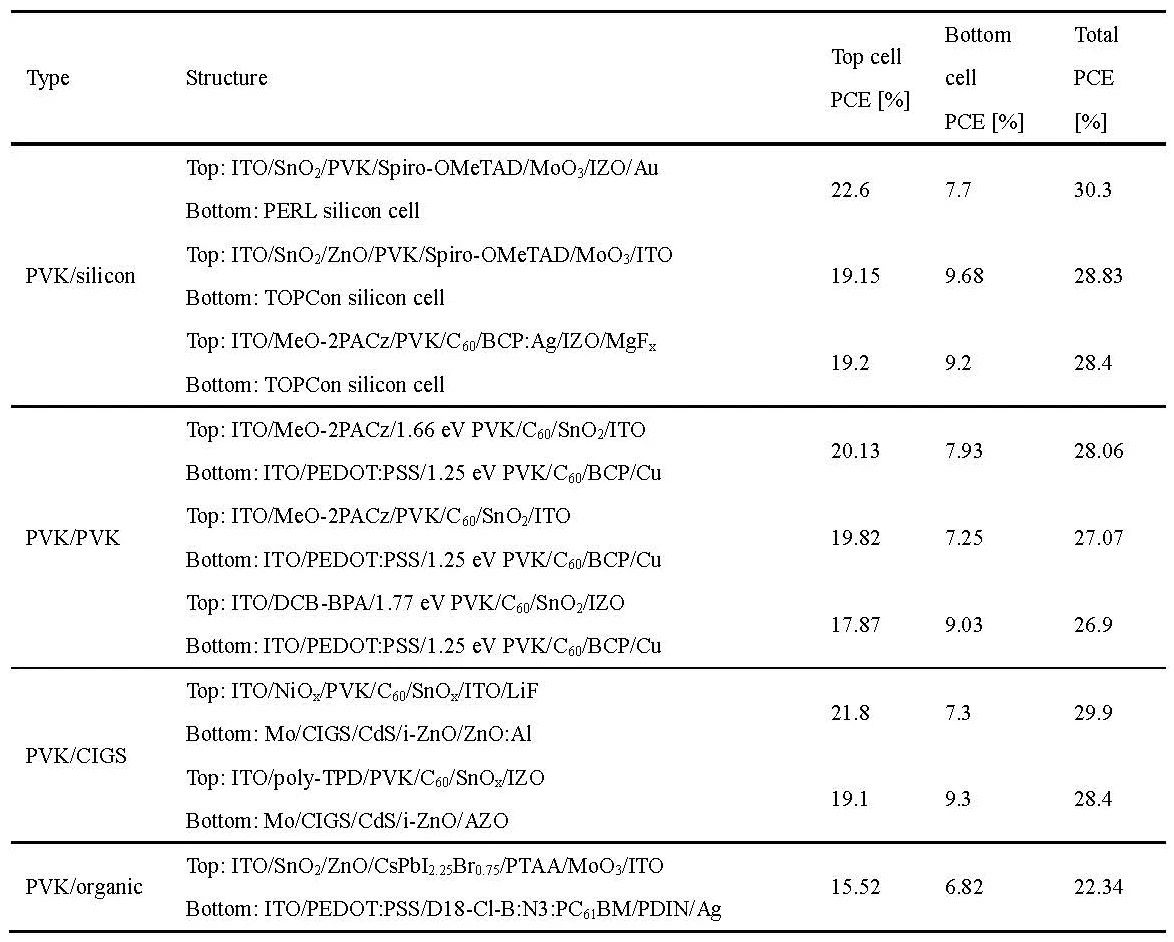Click the Total PCE column header
The image size is (1174, 942).
pos(1095,78)
